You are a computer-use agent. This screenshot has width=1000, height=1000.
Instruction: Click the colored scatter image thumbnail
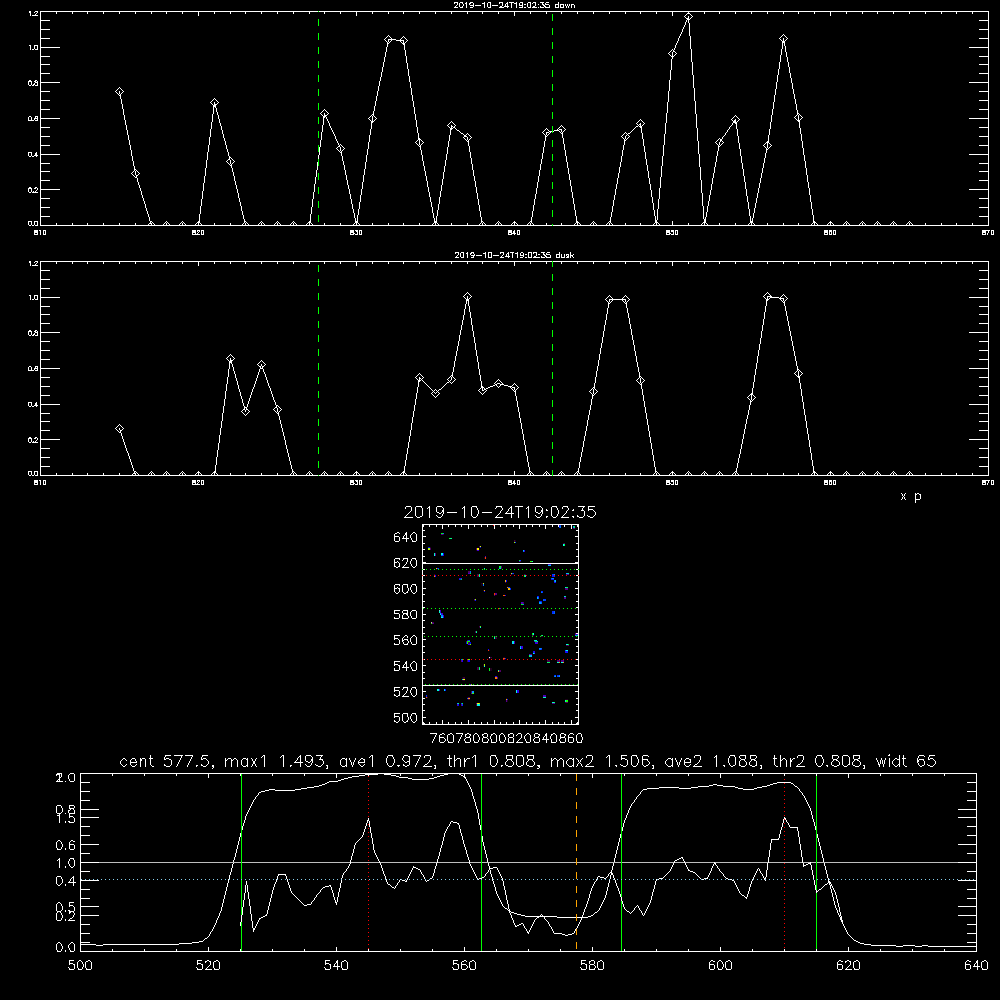coord(500,624)
